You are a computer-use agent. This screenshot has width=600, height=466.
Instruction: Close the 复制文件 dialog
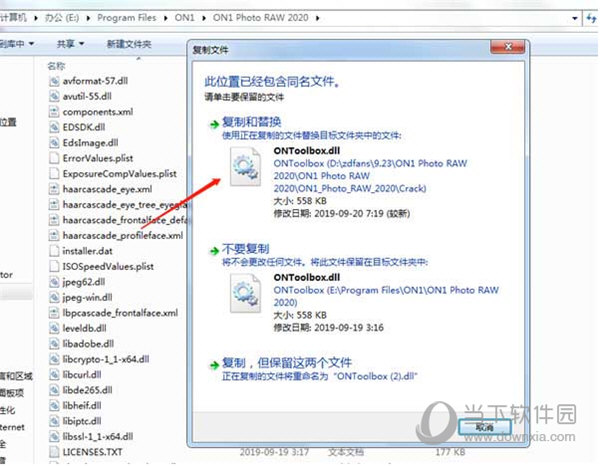[508, 47]
